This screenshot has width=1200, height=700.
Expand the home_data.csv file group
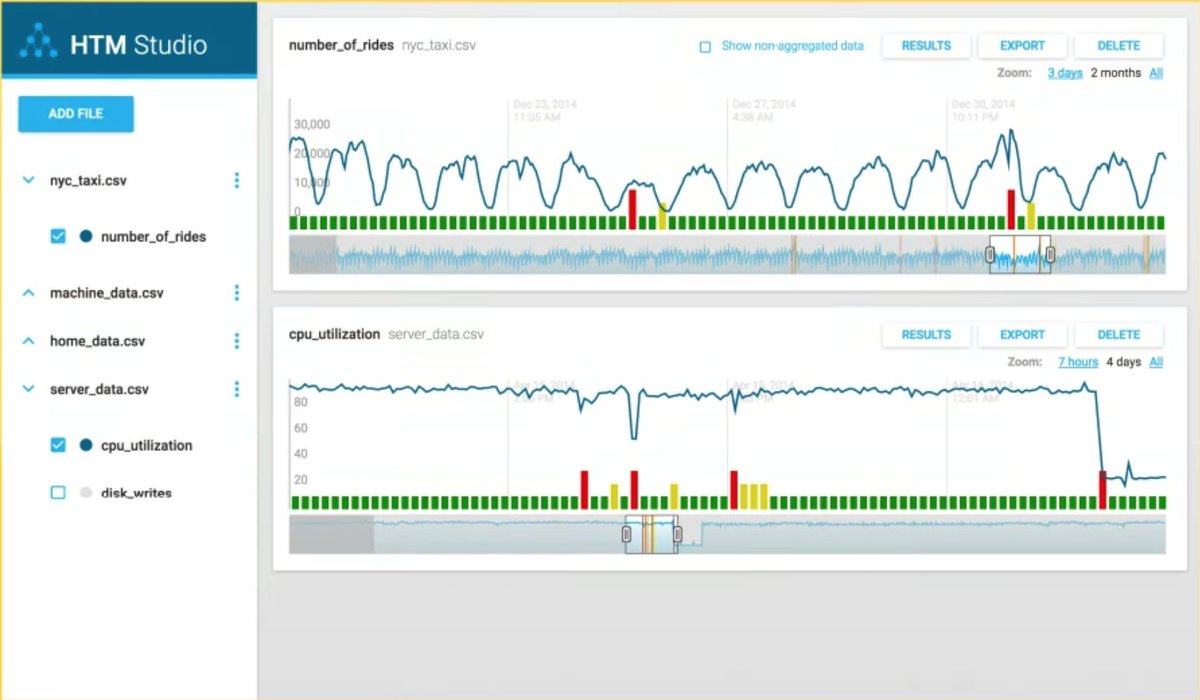[x=28, y=341]
